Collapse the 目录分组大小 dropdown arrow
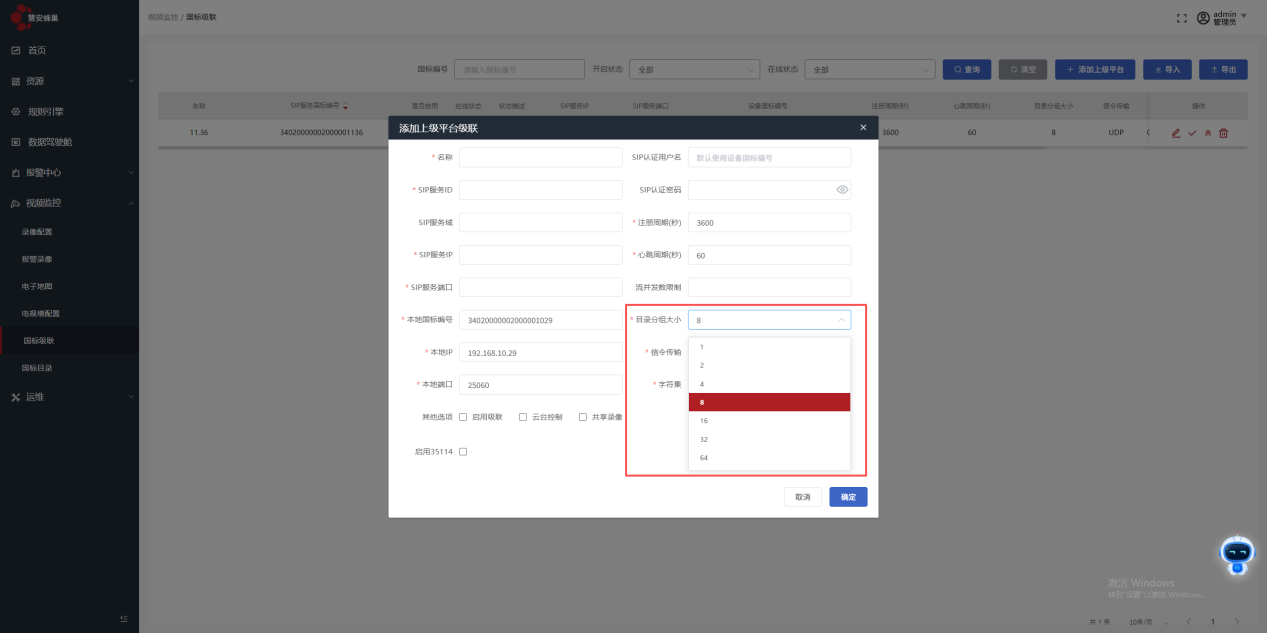Screen dimensions: 1267x633 point(840,320)
